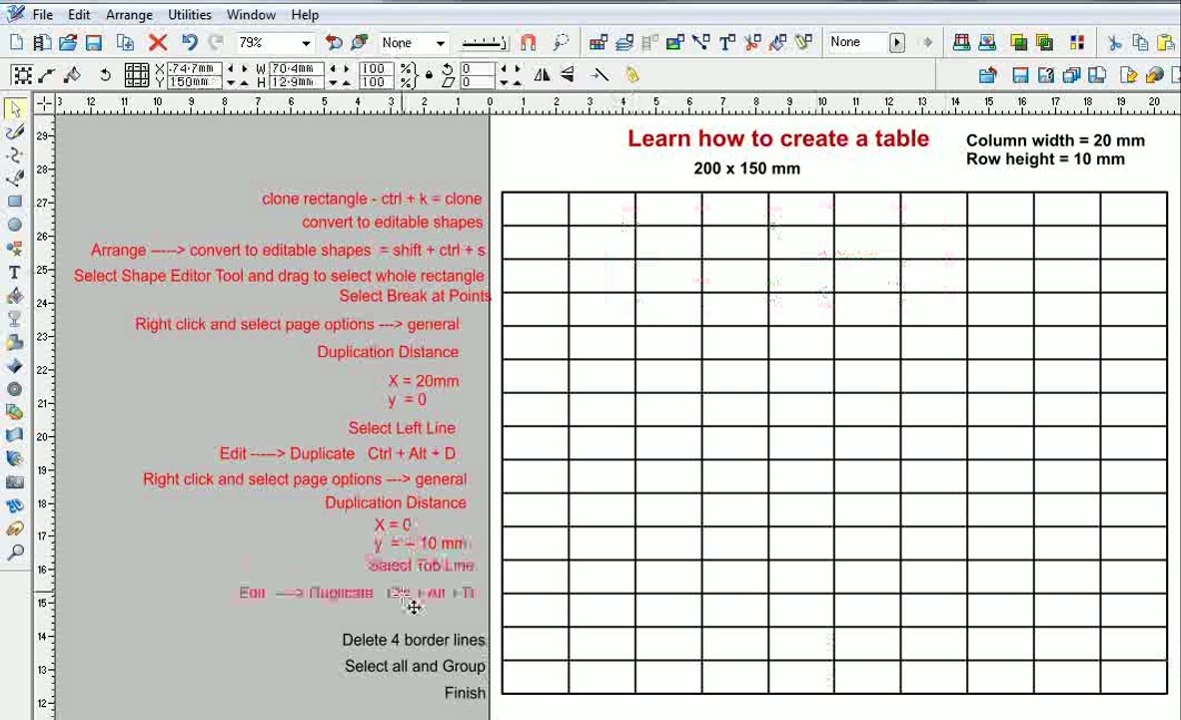Screen dimensions: 1181x720
Task: Click the width field showing 70.4mm
Action: point(296,68)
